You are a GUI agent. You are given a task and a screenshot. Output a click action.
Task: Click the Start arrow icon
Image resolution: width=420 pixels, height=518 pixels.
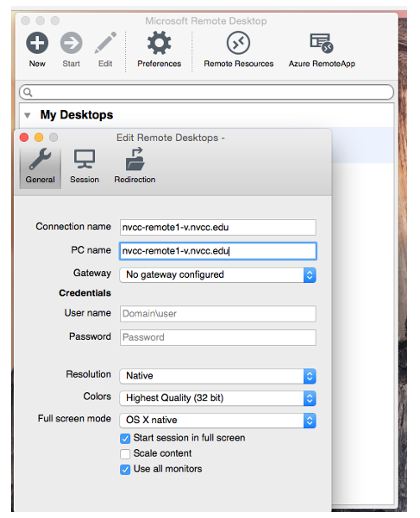[71, 43]
